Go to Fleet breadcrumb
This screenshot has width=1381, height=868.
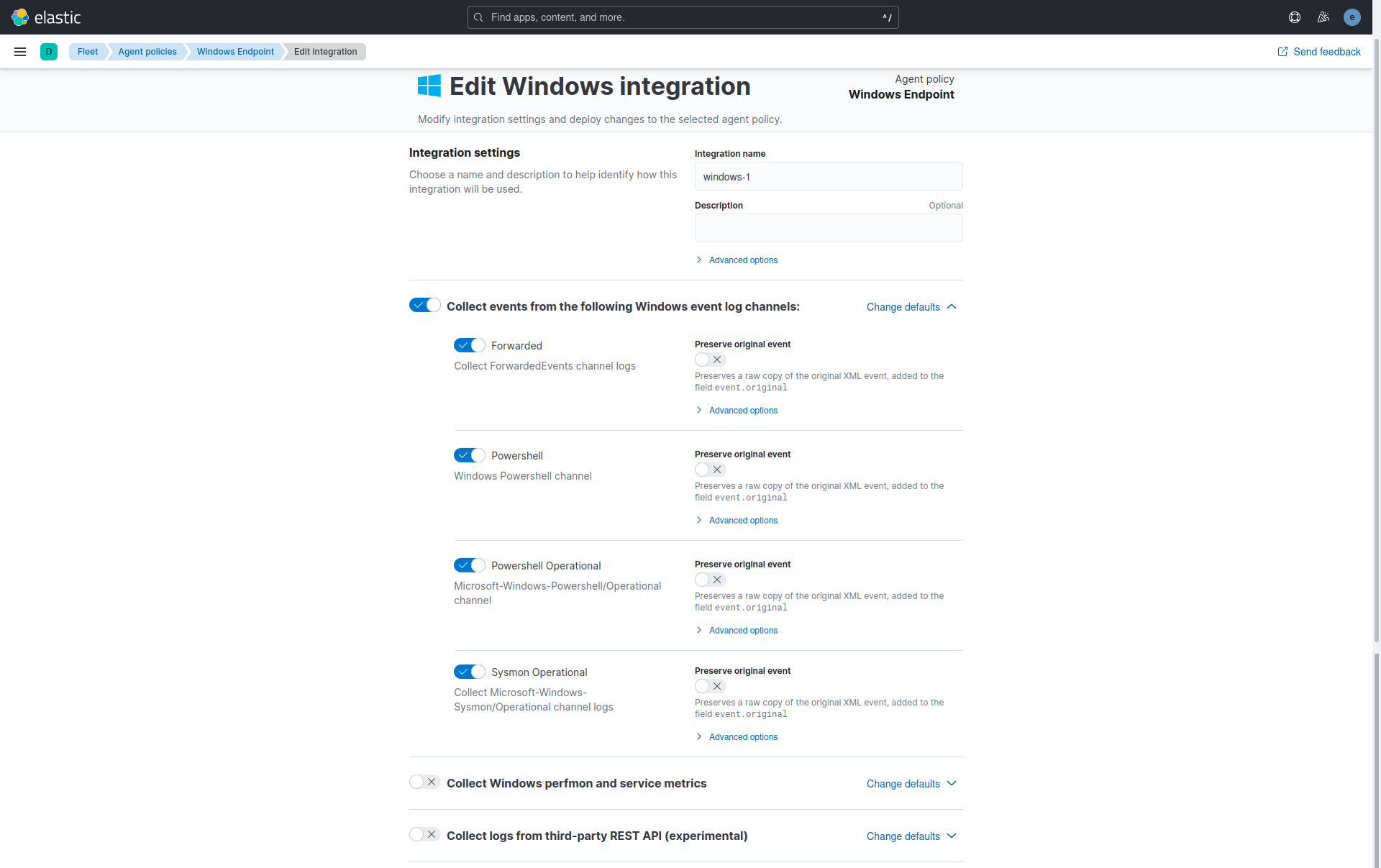tap(88, 52)
